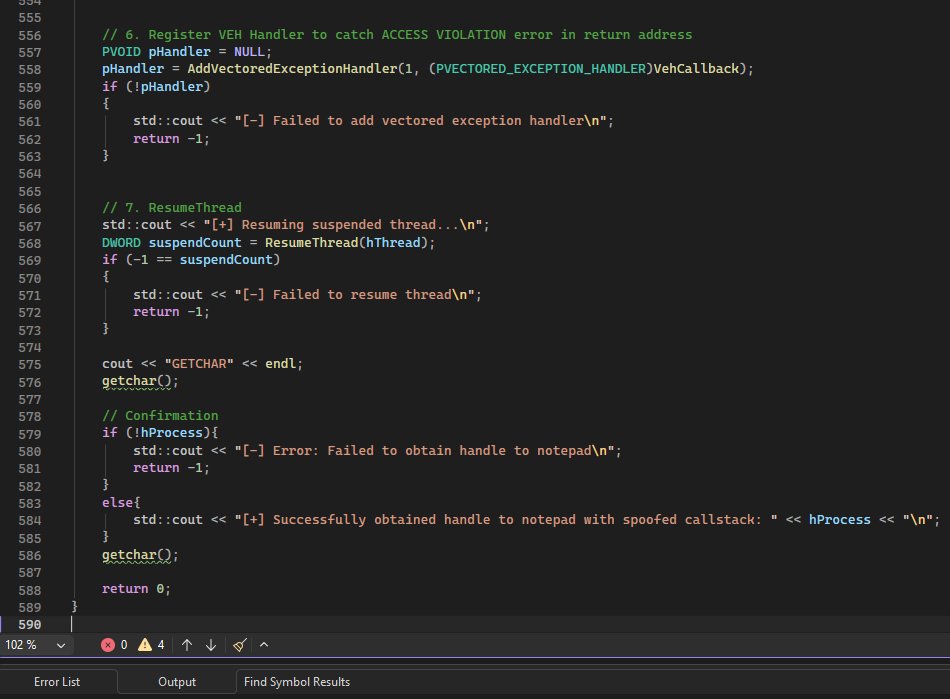Click the code cleanup broom icon
This screenshot has height=699, width=950.
tap(240, 645)
